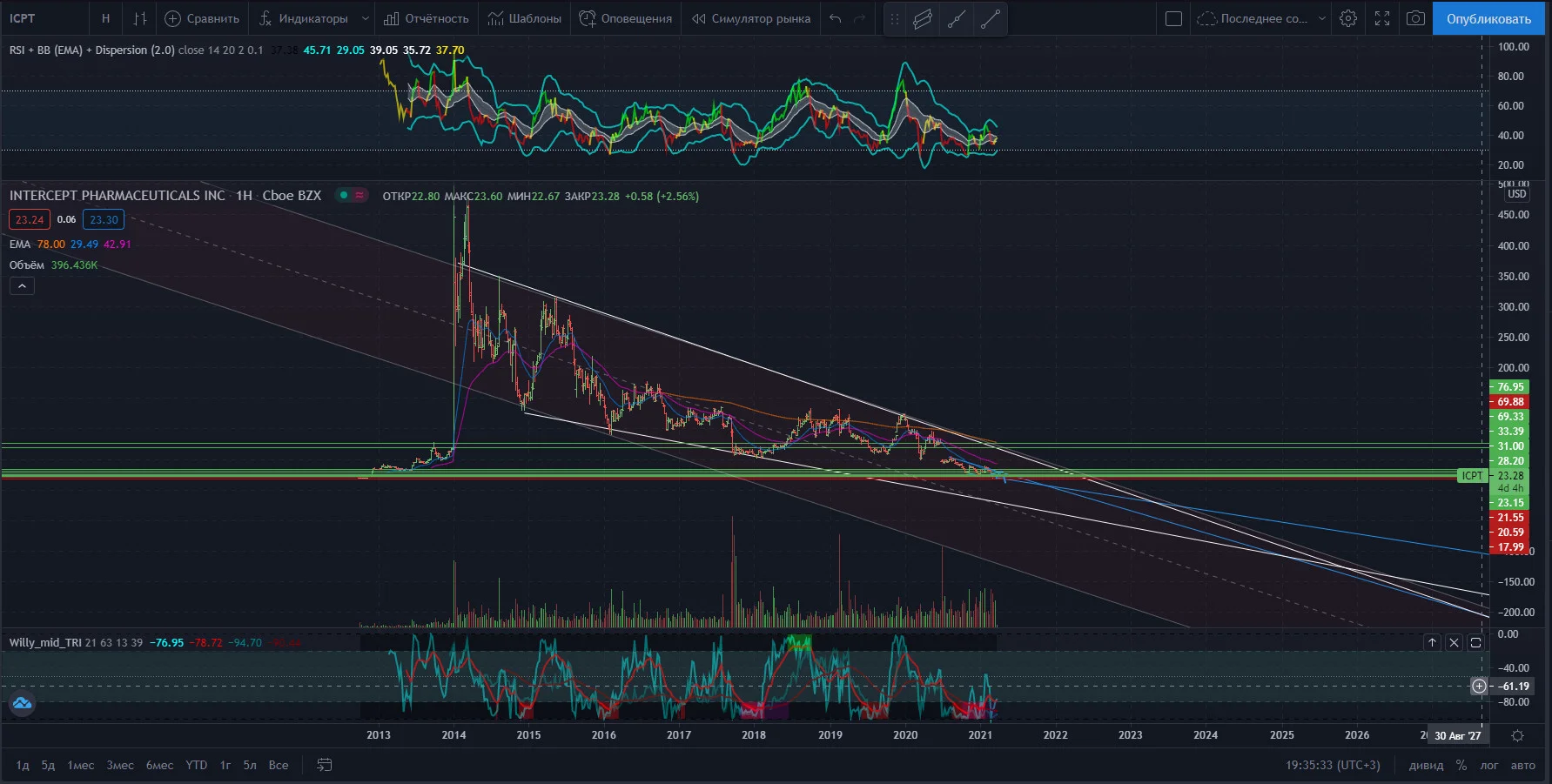Open the Последнее со... saved layout menu
Viewport: 1552px width, 784px height.
click(x=1261, y=18)
